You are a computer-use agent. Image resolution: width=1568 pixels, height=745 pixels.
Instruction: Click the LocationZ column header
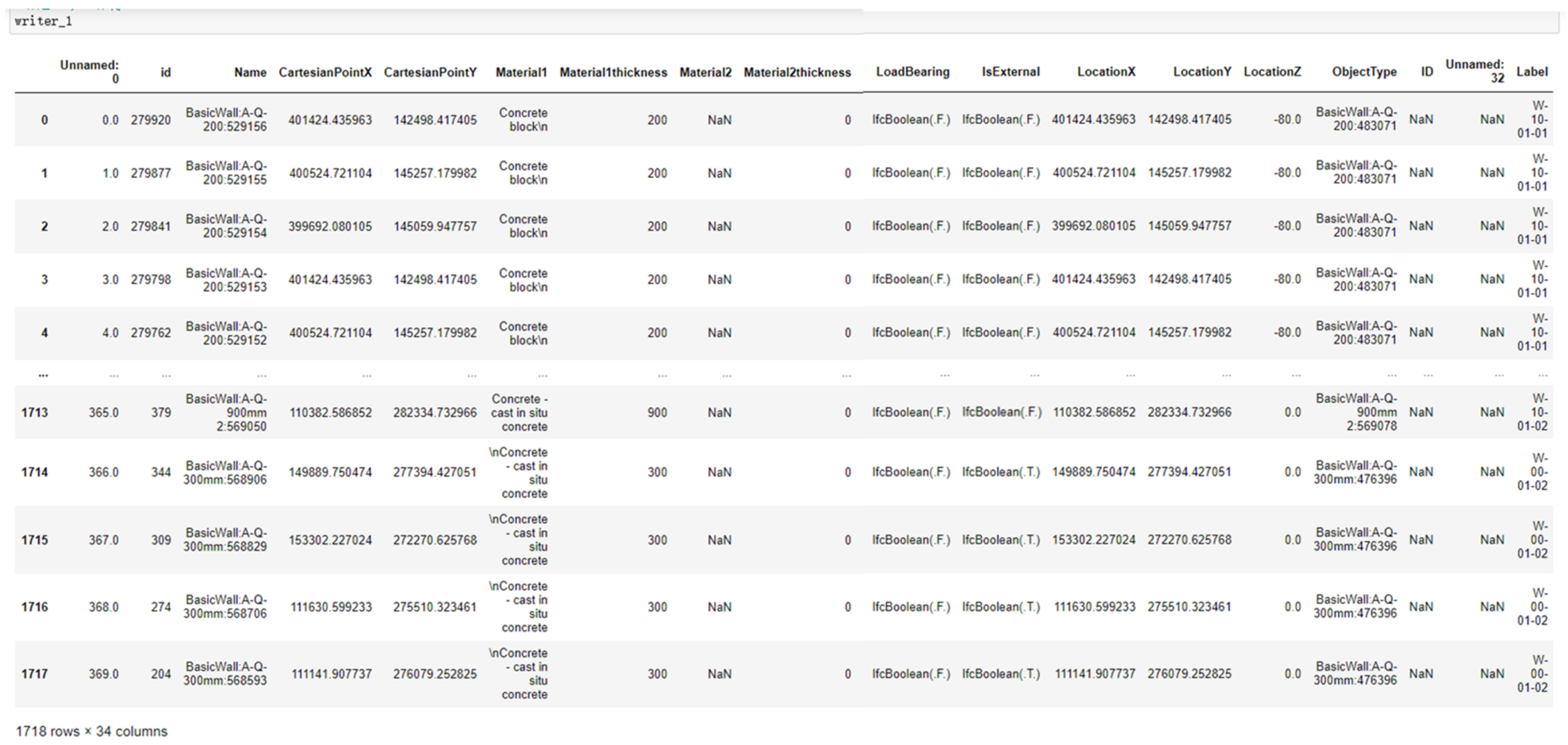point(1271,72)
